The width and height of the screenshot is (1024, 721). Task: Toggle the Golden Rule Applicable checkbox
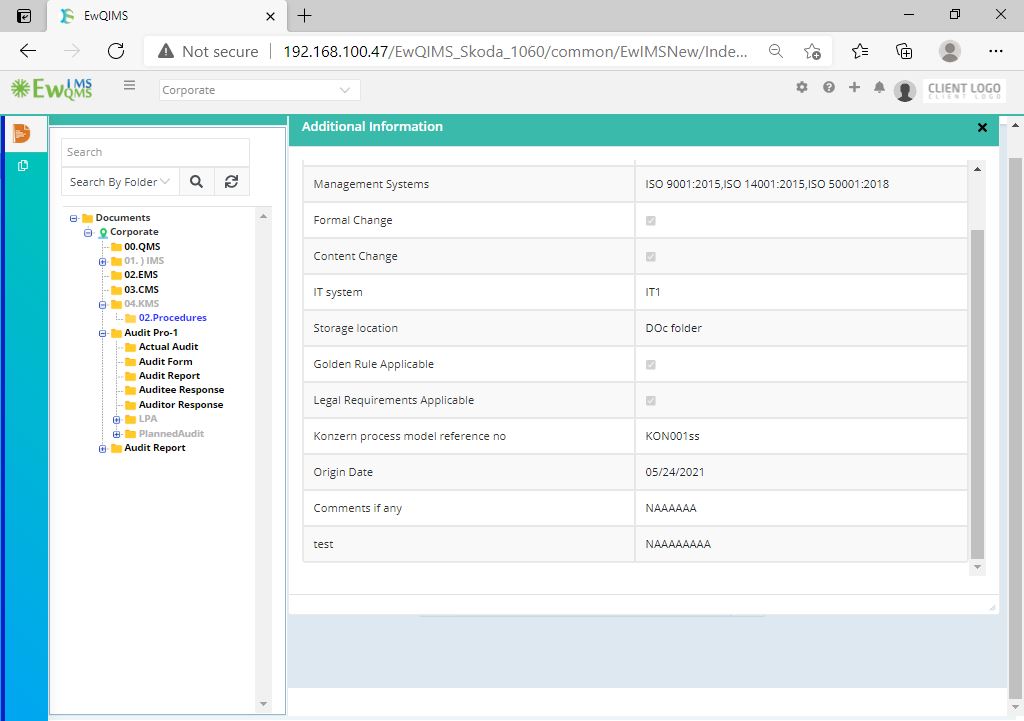tap(650, 364)
